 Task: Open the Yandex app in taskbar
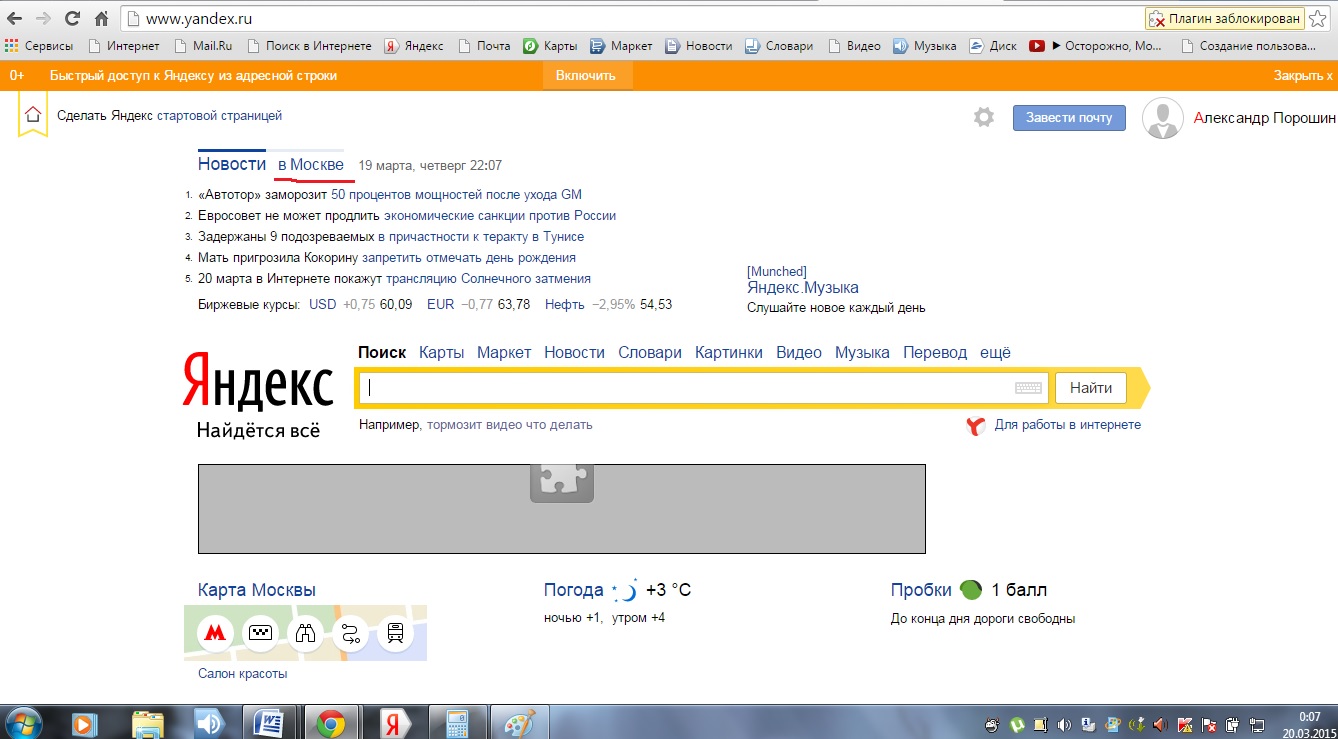[394, 722]
